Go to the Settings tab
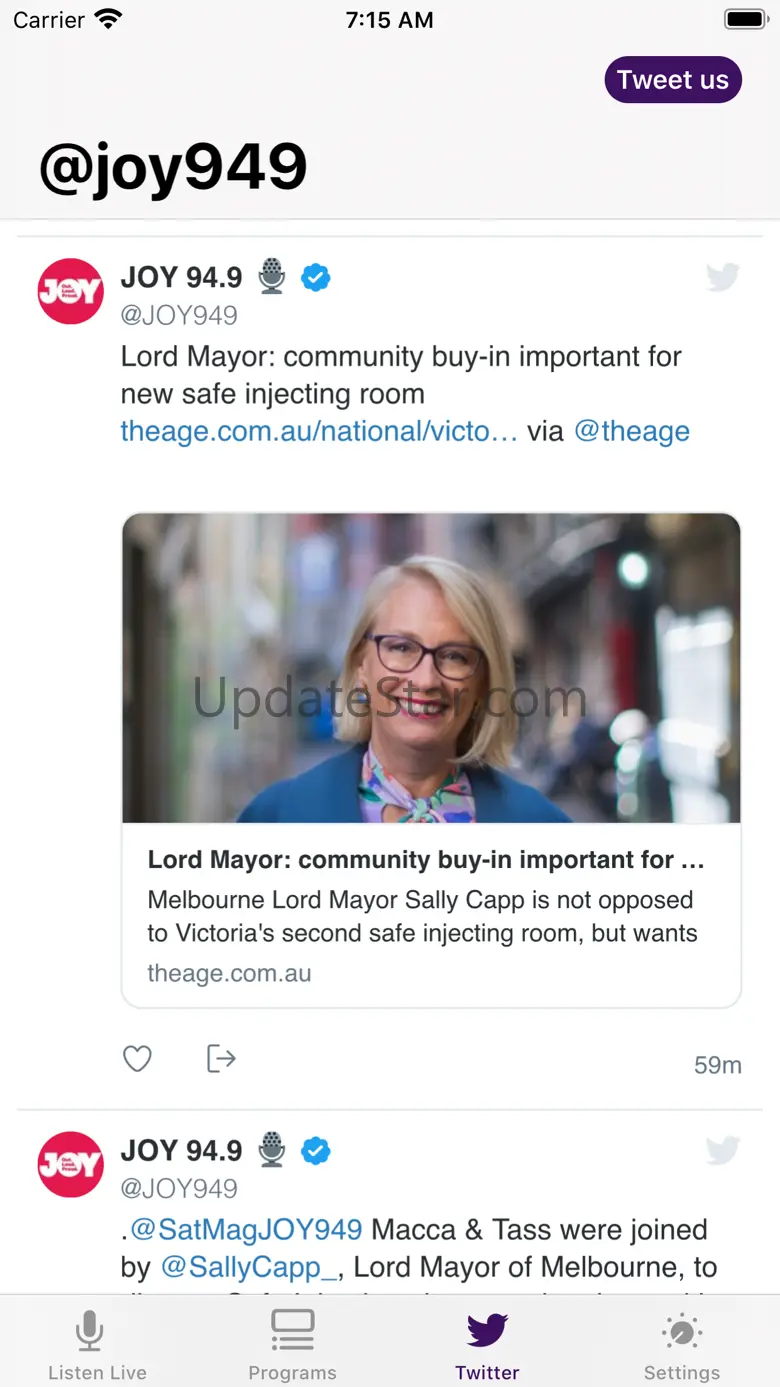Viewport: 780px width, 1387px height. (682, 1345)
